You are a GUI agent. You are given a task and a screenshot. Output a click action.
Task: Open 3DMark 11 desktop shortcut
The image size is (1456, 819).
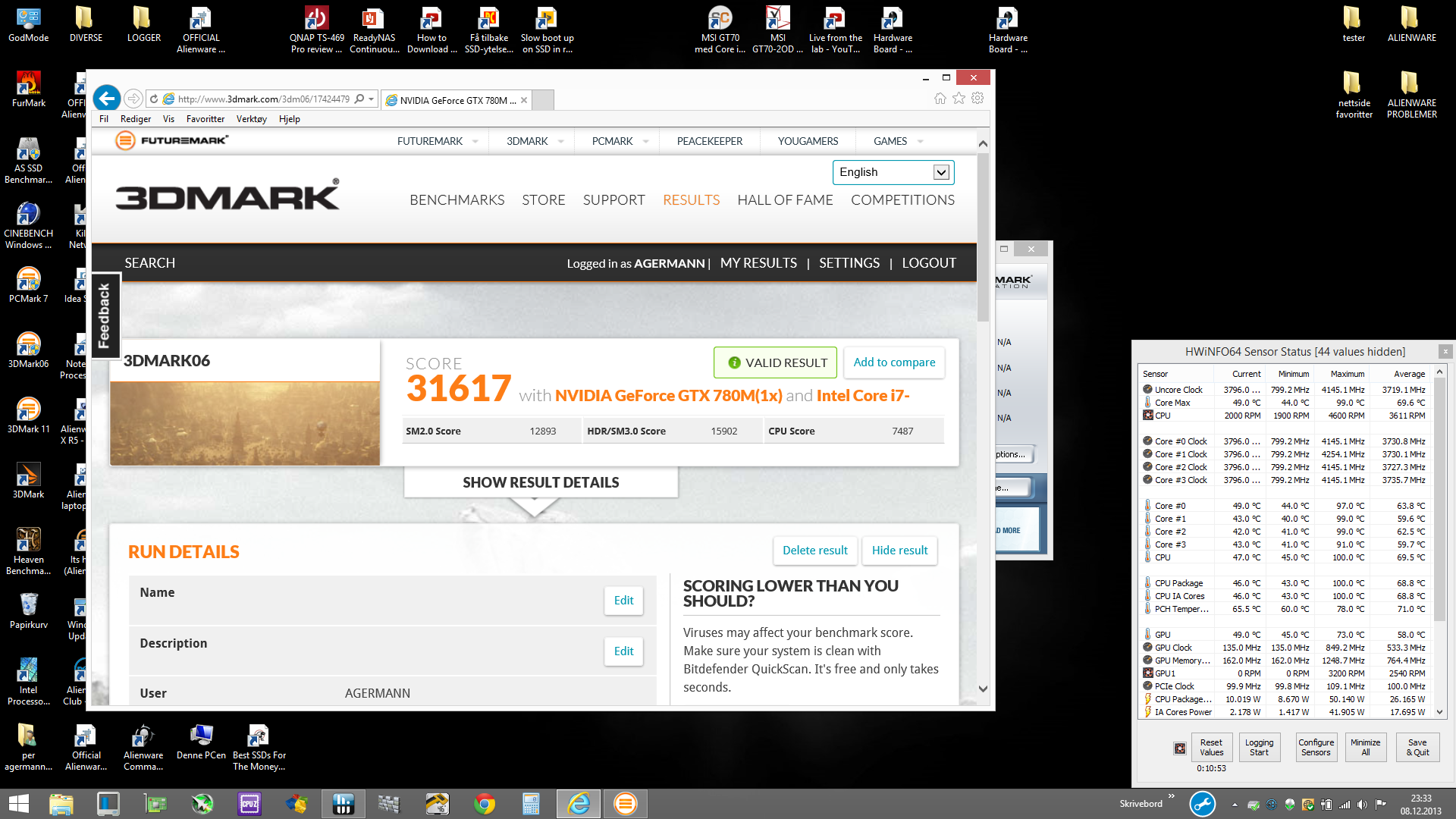click(29, 416)
